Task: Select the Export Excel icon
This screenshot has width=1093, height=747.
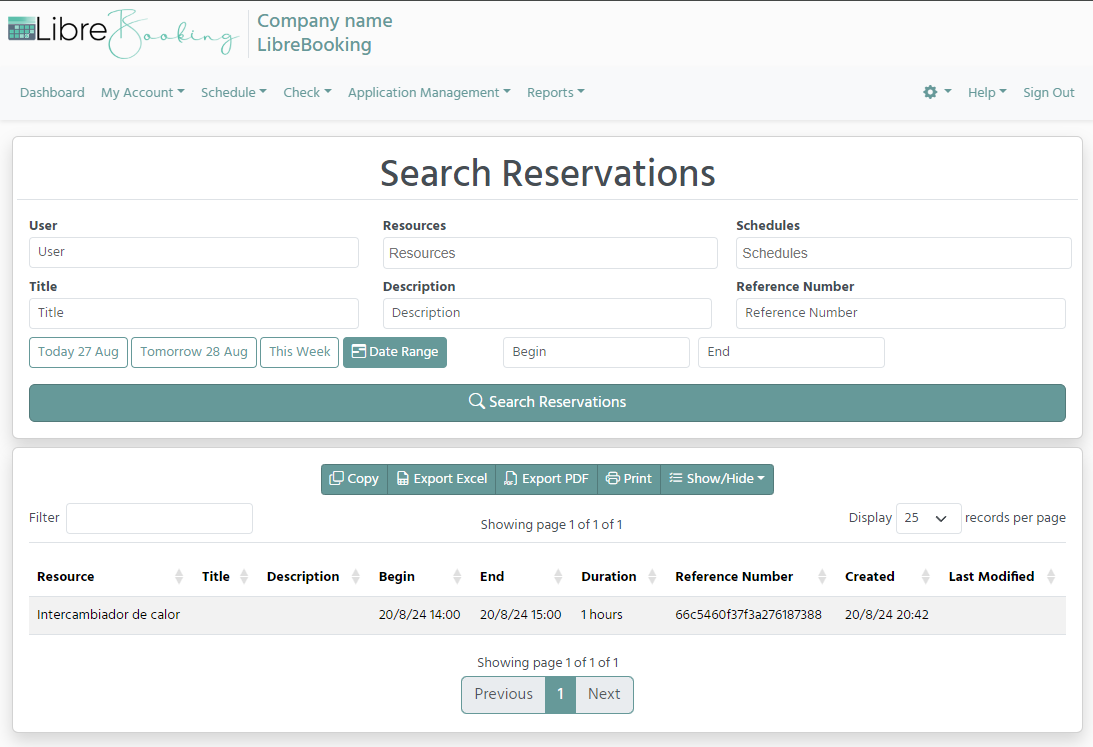Action: (405, 479)
